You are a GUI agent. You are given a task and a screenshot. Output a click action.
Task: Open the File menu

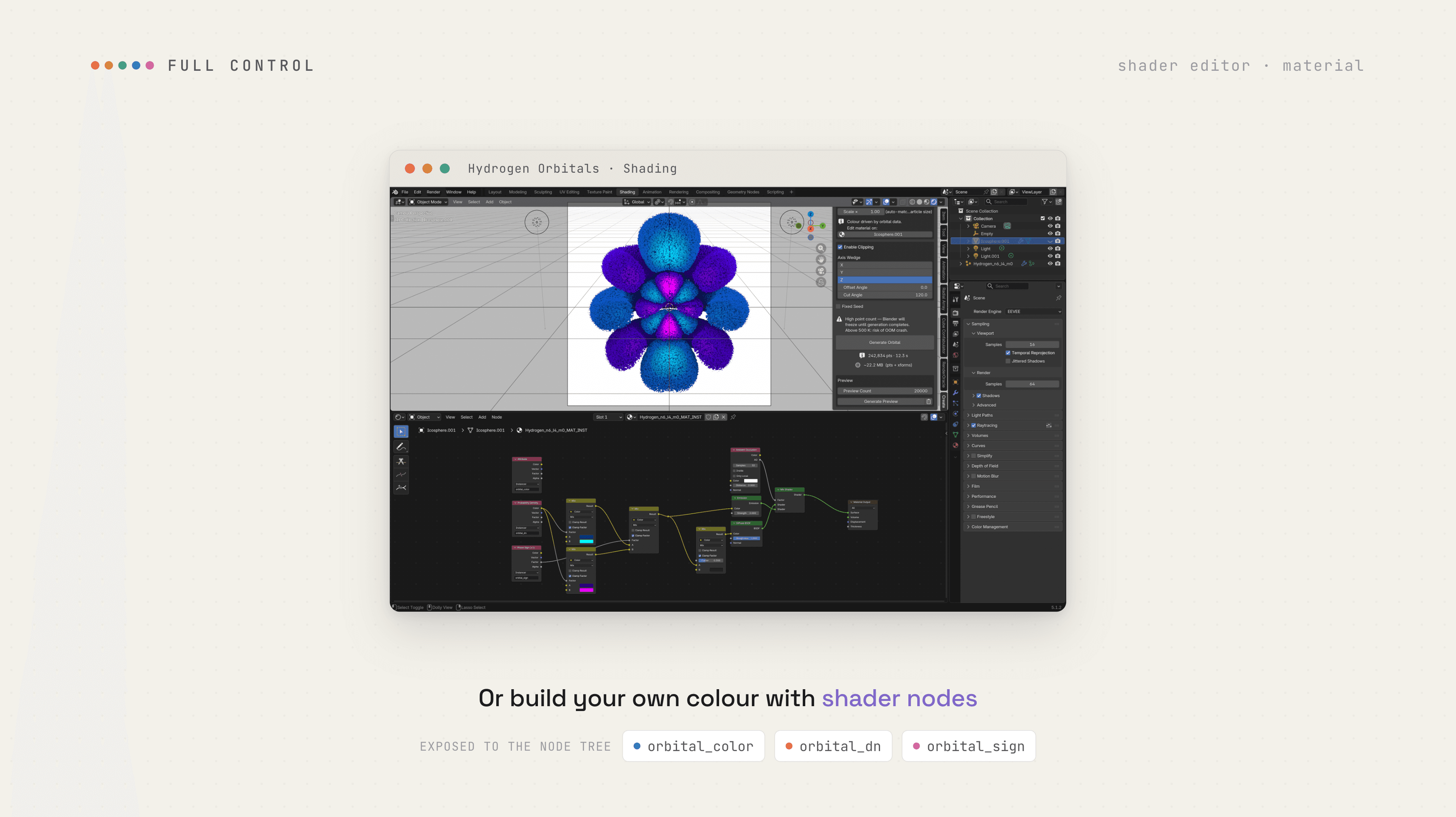[405, 192]
